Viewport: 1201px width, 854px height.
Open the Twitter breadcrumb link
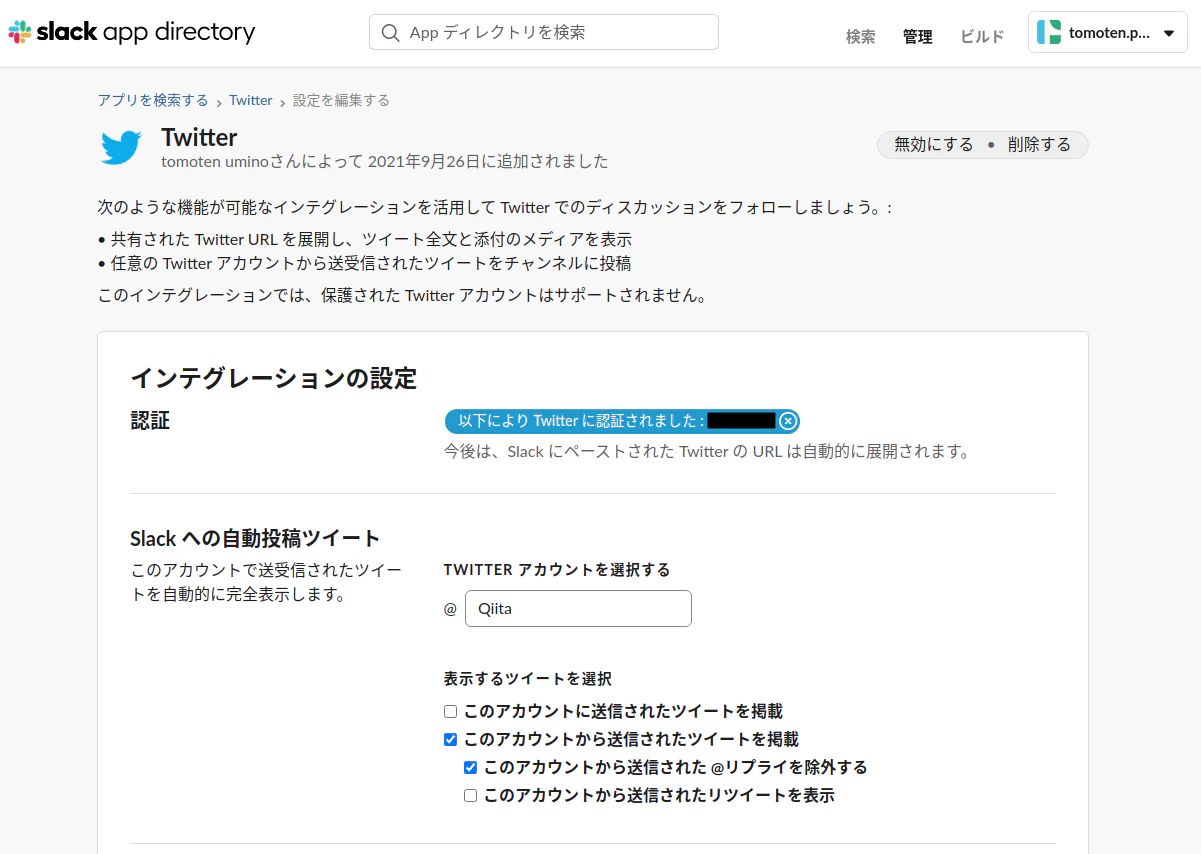250,100
